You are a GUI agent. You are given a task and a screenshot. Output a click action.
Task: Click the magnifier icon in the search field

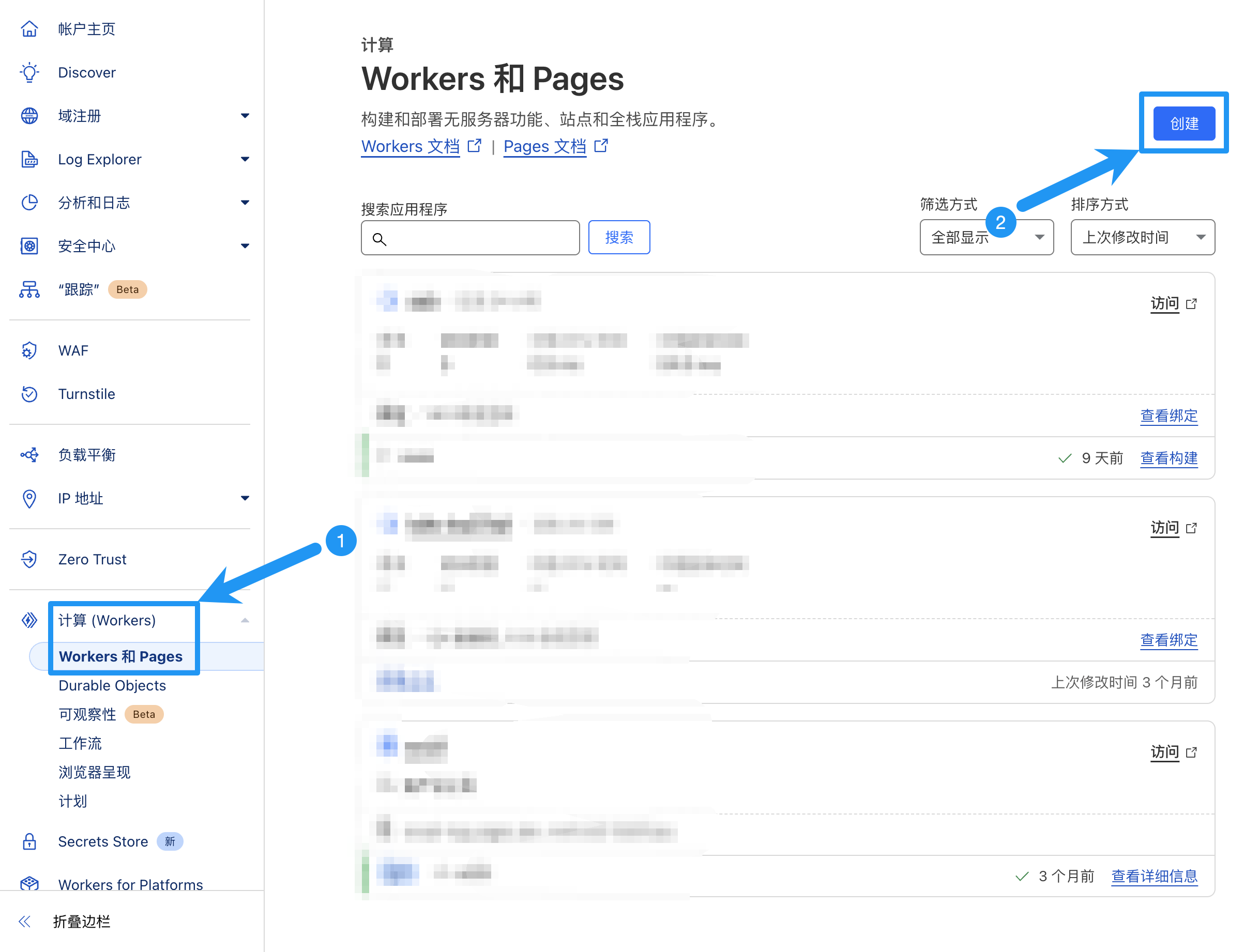tap(380, 239)
